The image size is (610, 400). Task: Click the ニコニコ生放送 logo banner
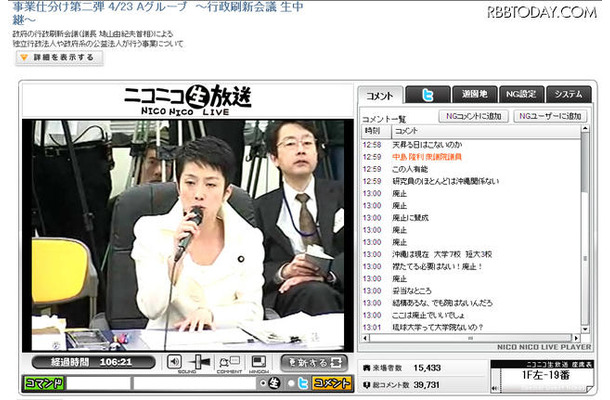188,100
